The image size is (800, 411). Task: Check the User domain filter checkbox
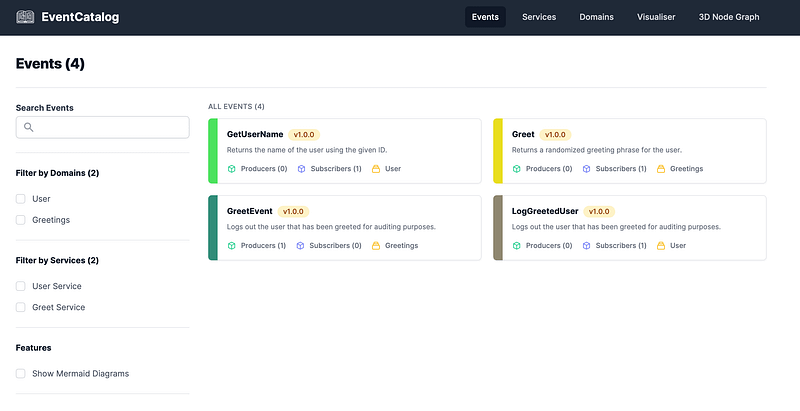tap(21, 199)
